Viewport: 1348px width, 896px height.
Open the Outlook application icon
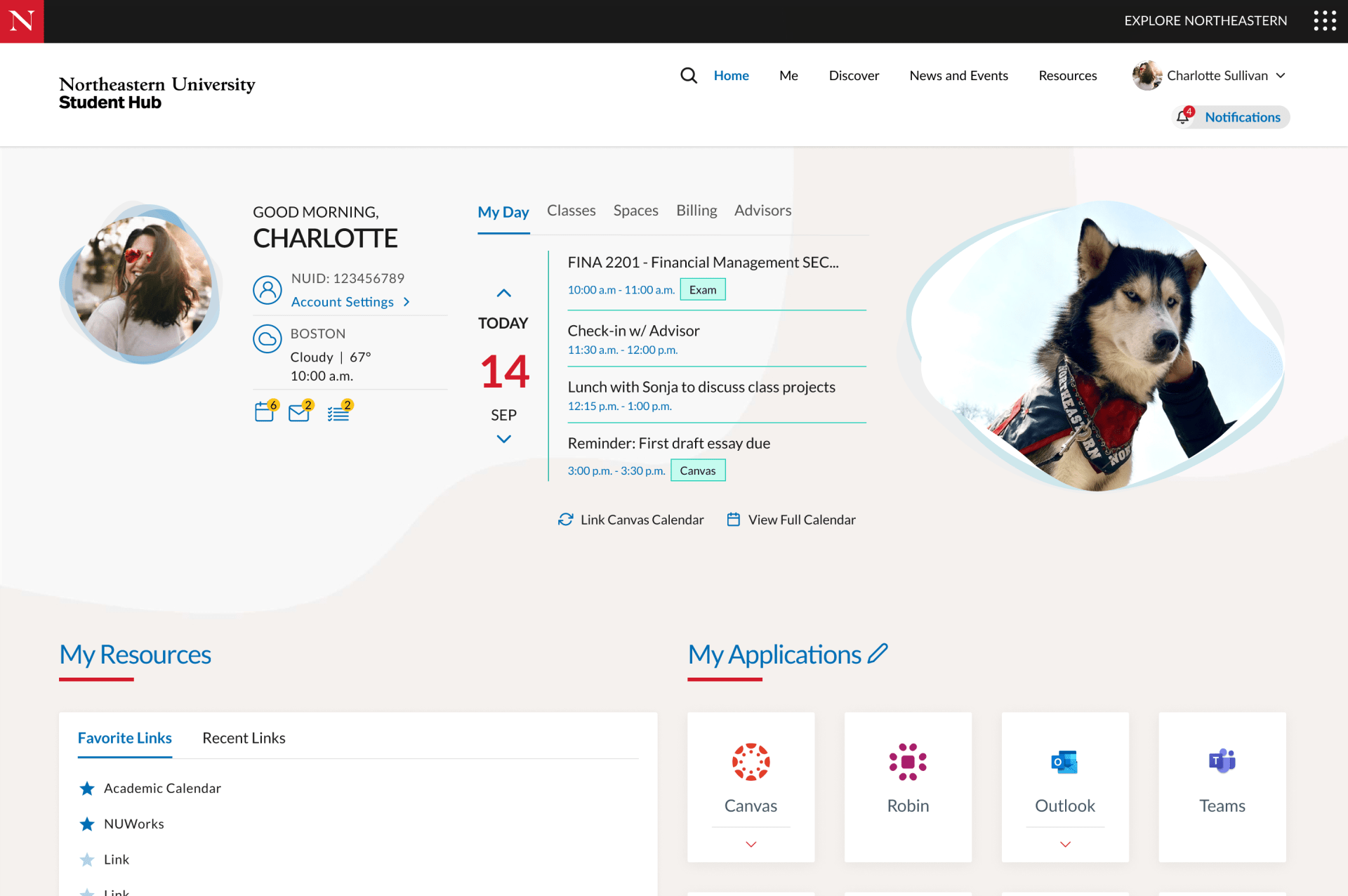coord(1064,762)
